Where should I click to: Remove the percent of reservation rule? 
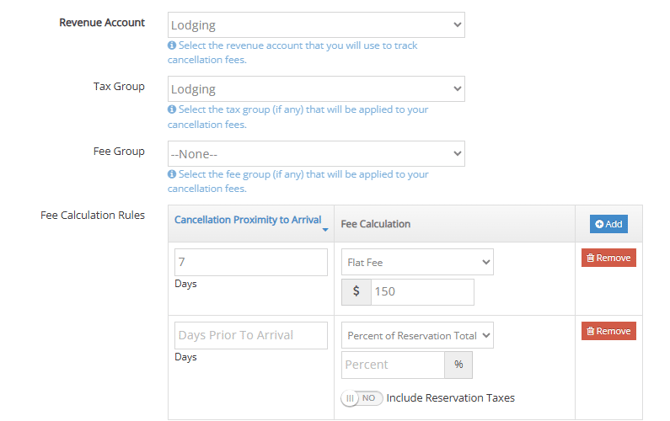pyautogui.click(x=608, y=331)
